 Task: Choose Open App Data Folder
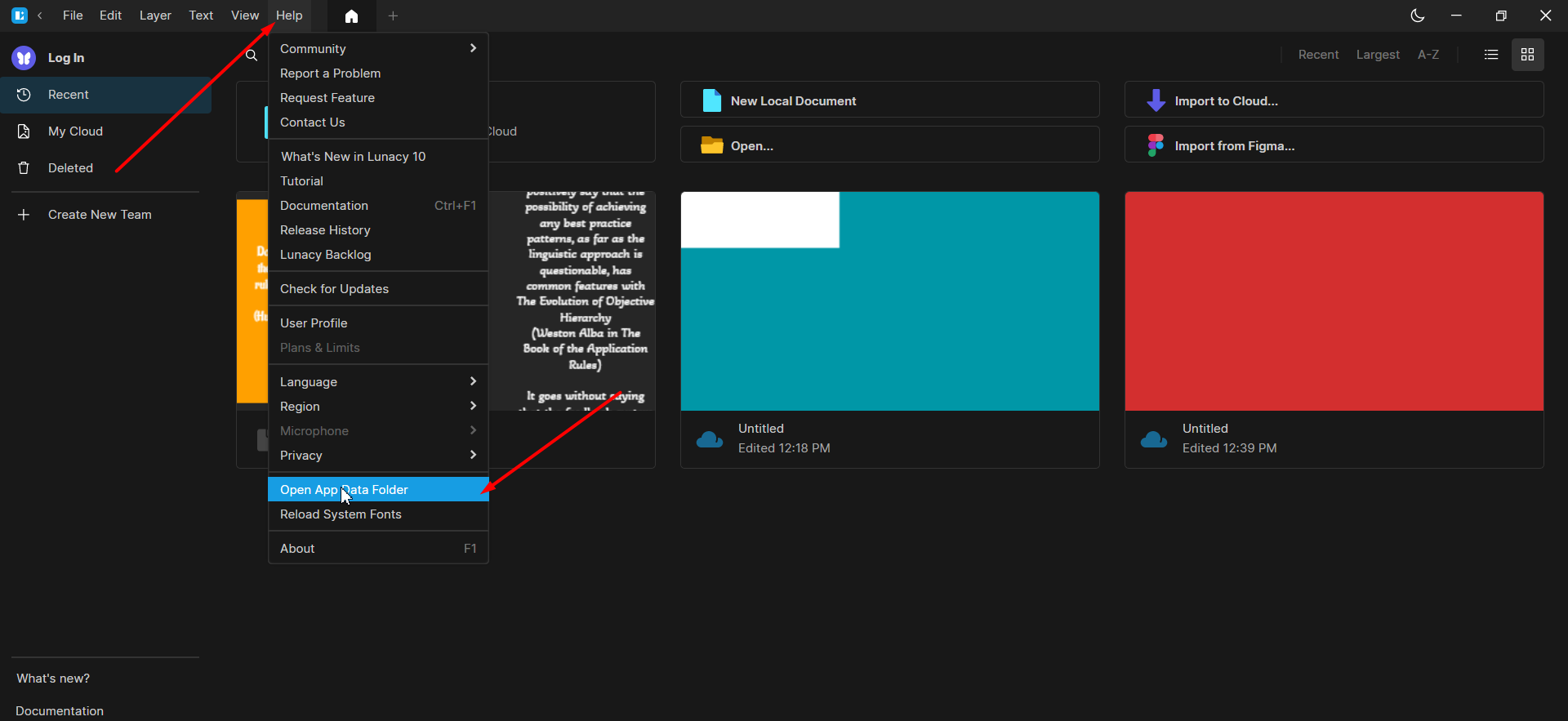coord(378,490)
